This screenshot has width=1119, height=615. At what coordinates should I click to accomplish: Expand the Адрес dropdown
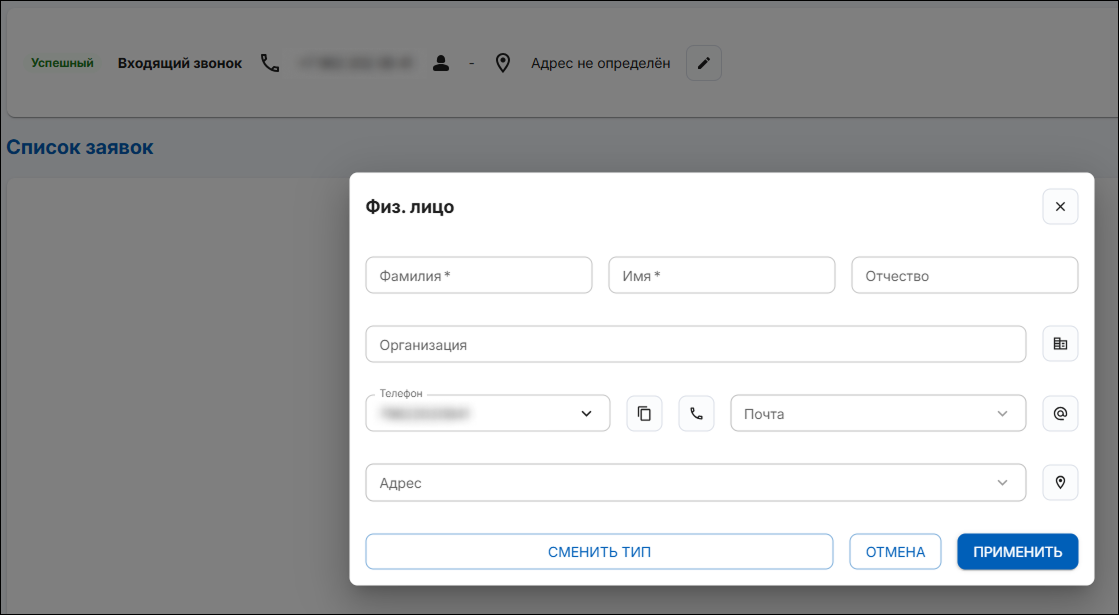coord(1002,483)
